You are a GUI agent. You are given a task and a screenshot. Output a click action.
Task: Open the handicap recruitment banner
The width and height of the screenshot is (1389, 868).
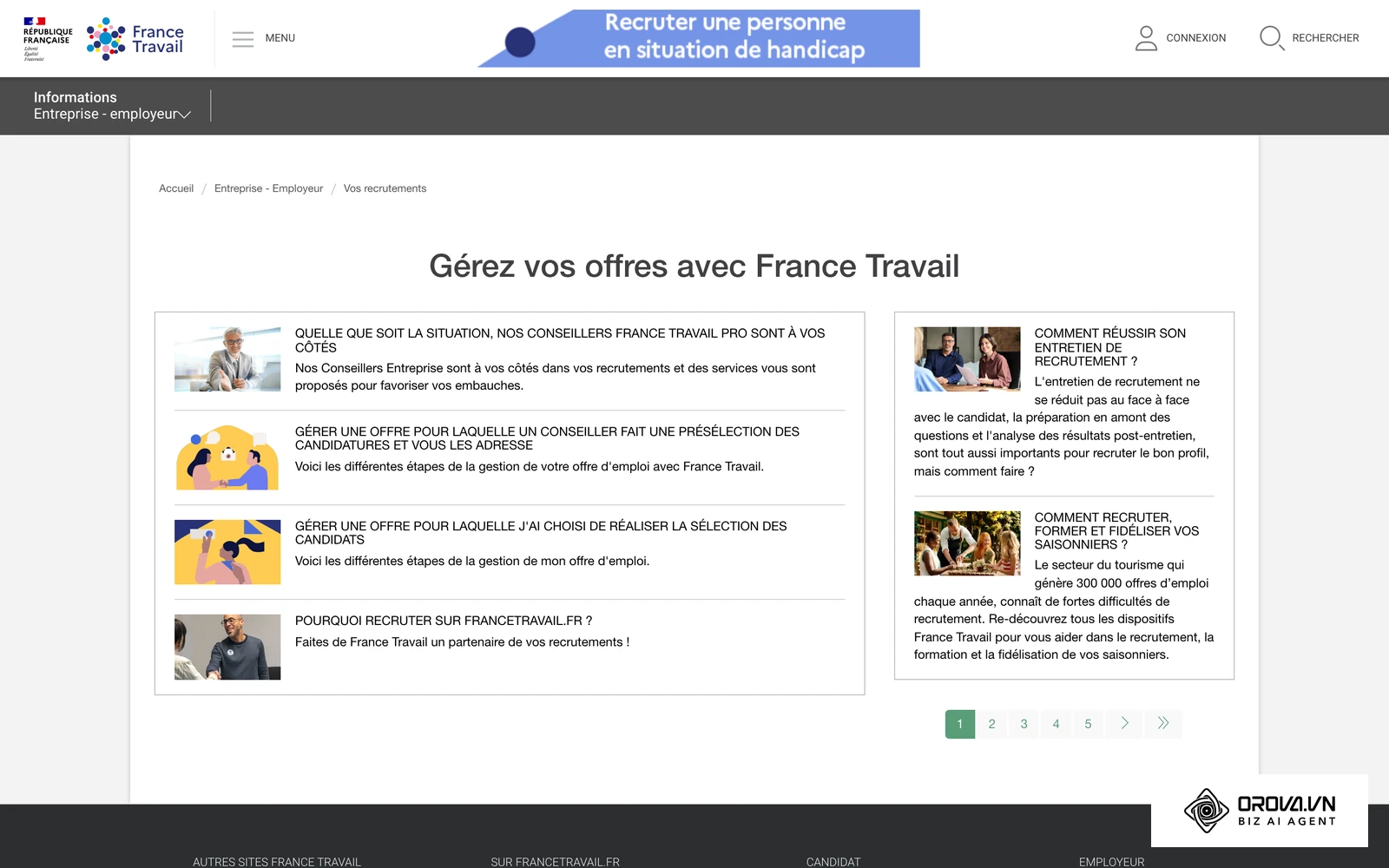pyautogui.click(x=699, y=38)
